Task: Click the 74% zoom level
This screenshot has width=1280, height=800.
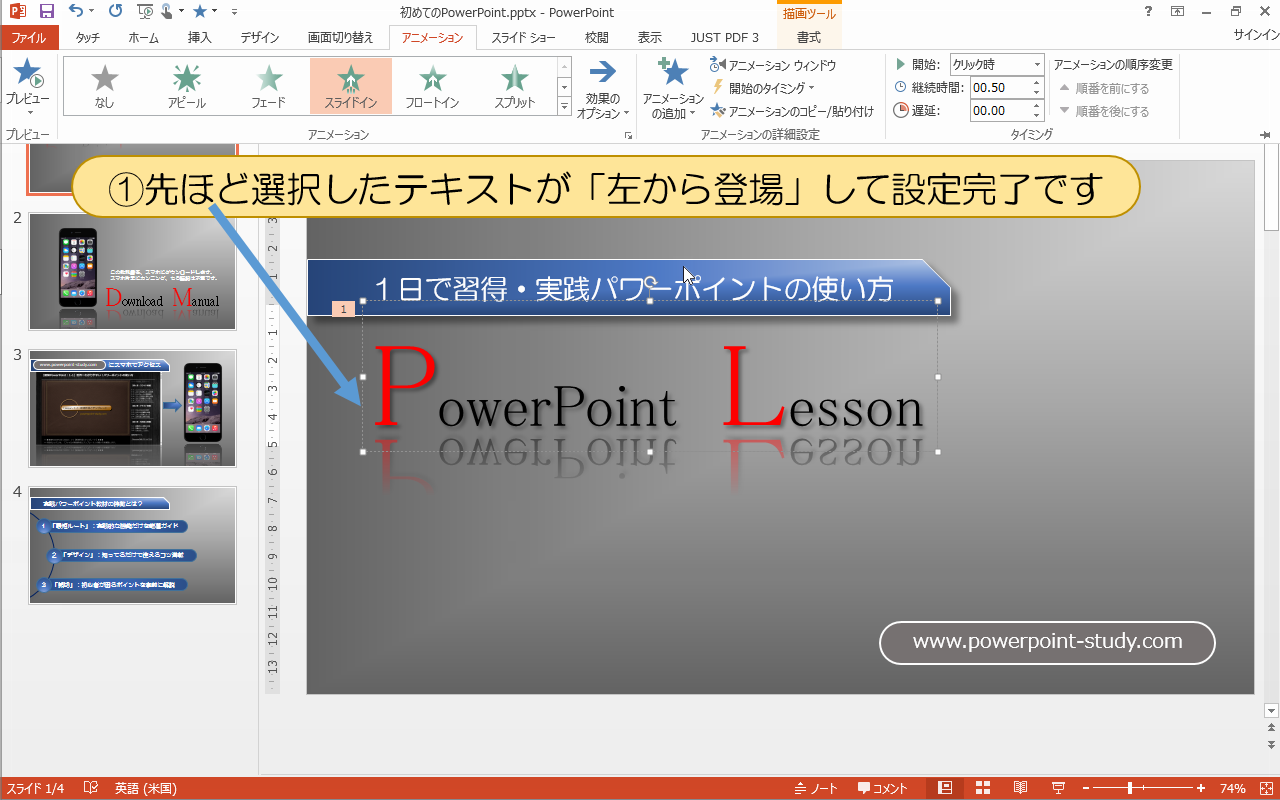Action: pos(1232,788)
